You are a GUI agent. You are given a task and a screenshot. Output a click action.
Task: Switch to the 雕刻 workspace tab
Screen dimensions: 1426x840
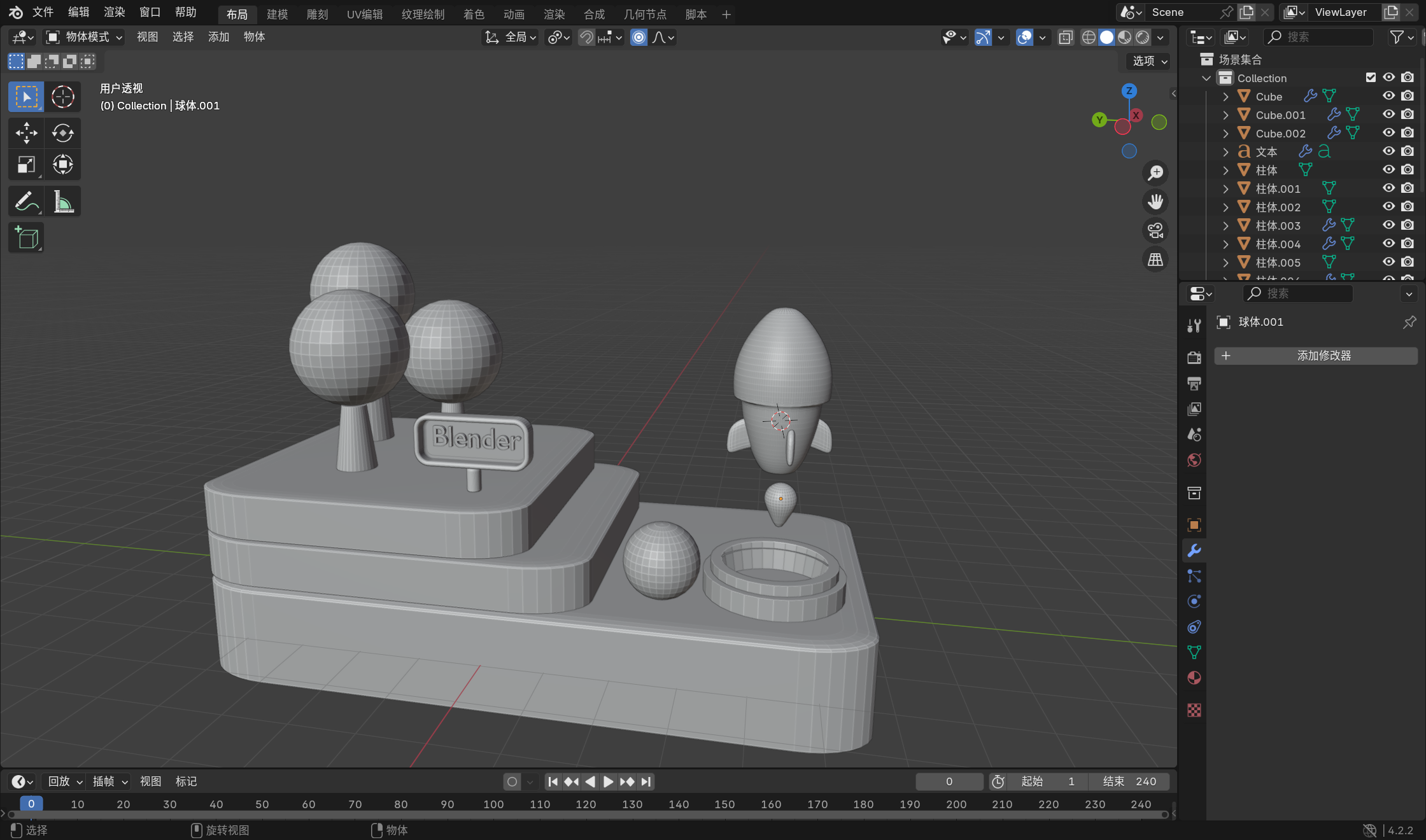point(317,14)
